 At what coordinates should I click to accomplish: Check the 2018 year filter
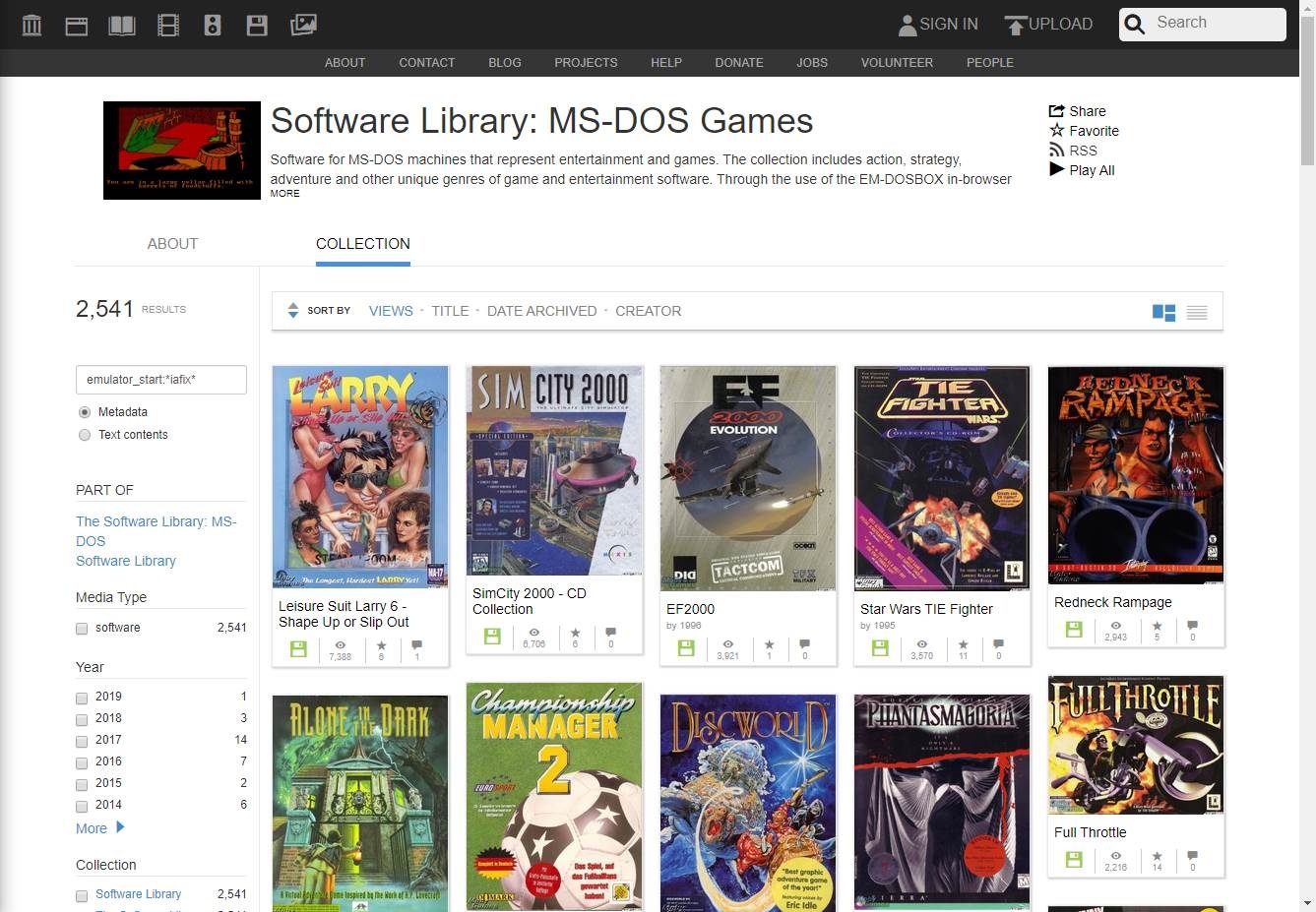coord(82,719)
